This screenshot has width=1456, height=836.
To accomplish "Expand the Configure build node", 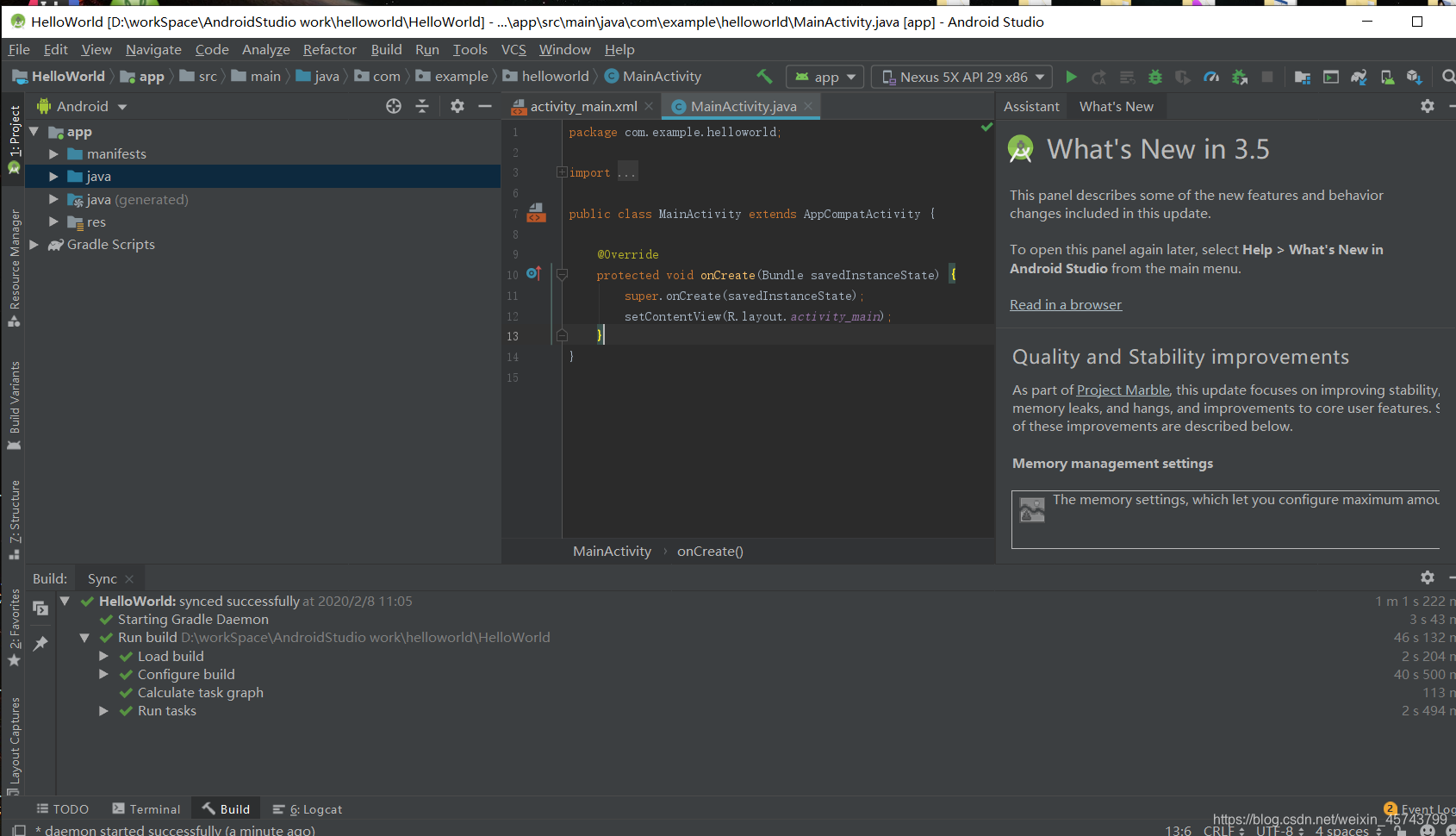I will tap(103, 674).
